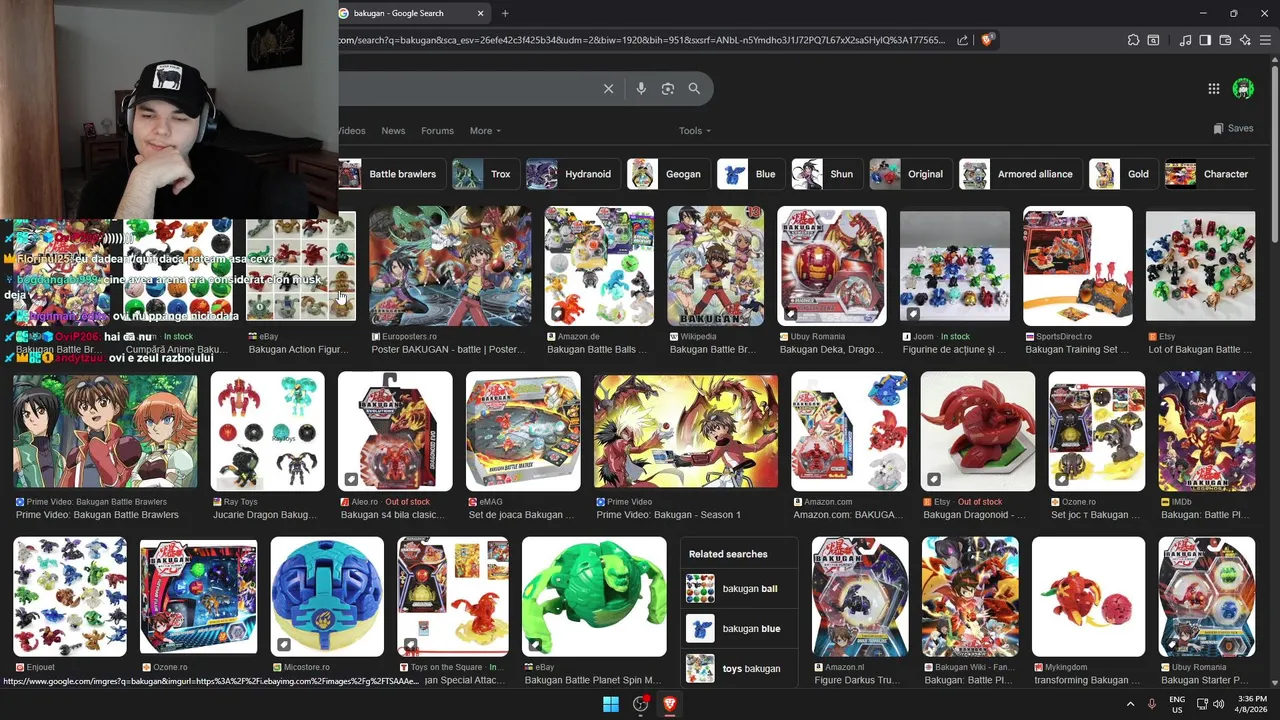Open the Ubuy Romania Bakugan Deka image
1280x720 pixels.
click(832, 266)
